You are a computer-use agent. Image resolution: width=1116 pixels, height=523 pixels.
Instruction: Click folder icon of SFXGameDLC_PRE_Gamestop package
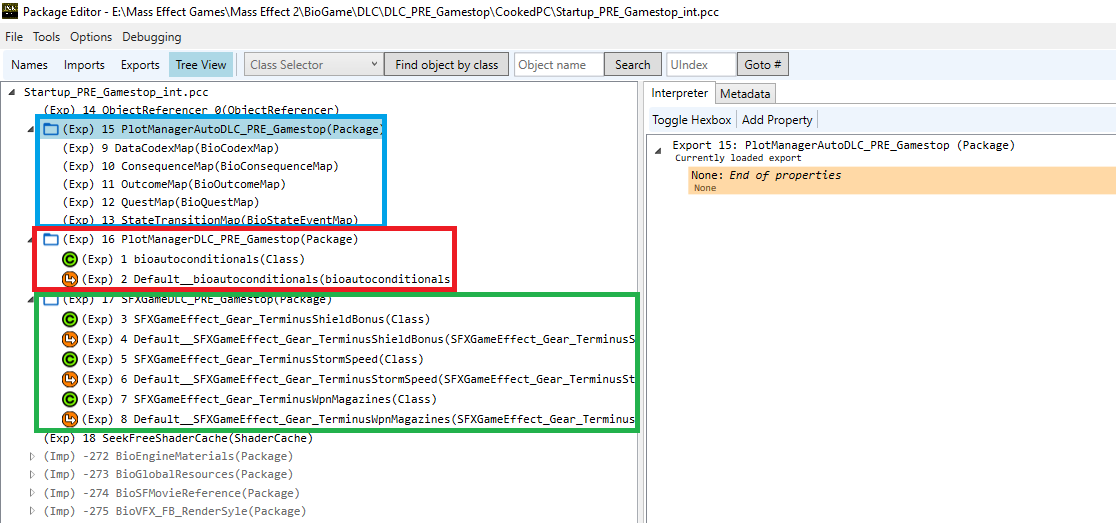51,300
